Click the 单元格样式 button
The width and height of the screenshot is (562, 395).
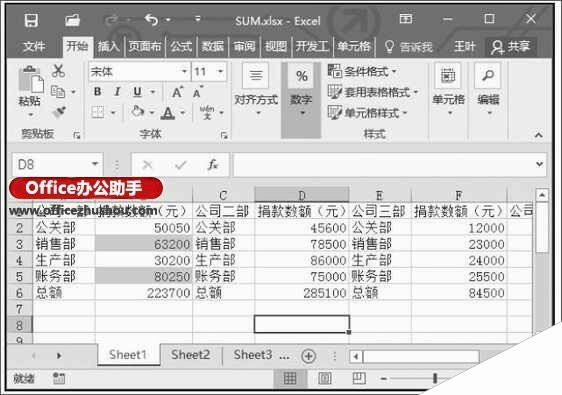click(x=368, y=113)
